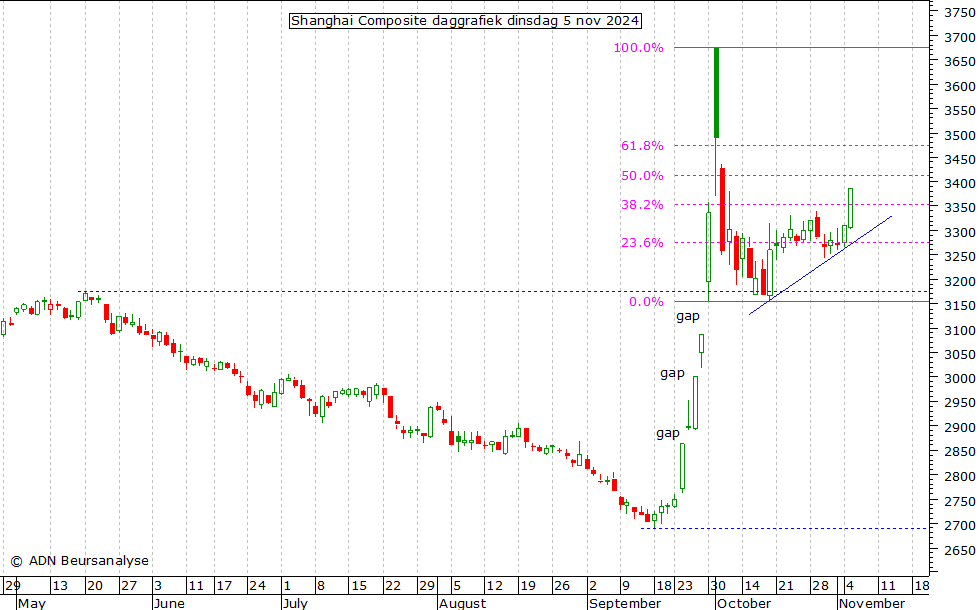Viewport: 980px width, 610px height.
Task: Click the '50.0%' Fibonacci label
Action: [x=642, y=176]
